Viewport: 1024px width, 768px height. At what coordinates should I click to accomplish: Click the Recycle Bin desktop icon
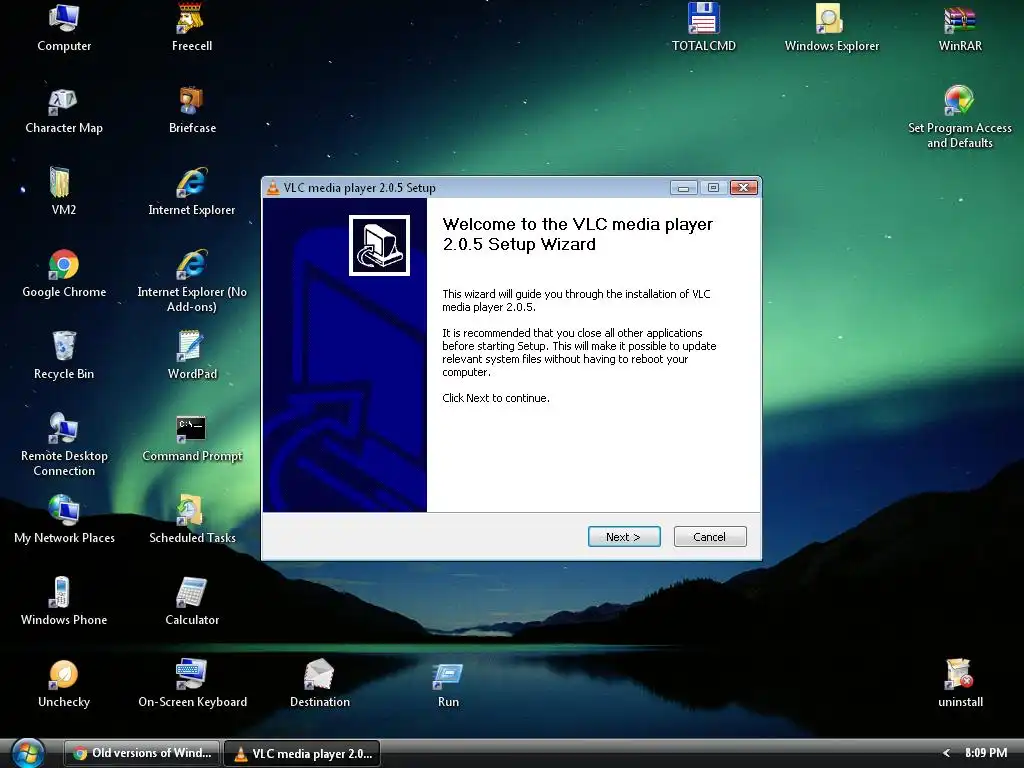[x=64, y=356]
